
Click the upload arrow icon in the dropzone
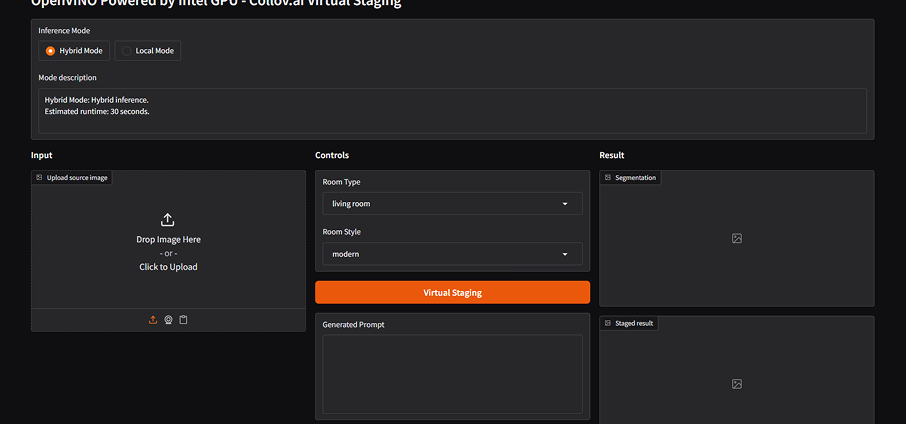click(168, 220)
